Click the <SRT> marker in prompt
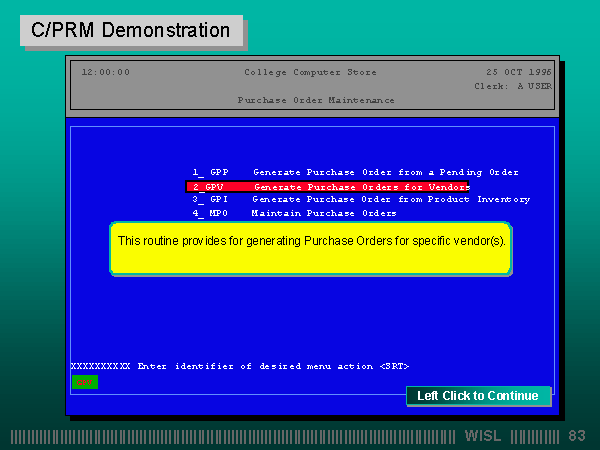The image size is (600, 450). coord(394,366)
